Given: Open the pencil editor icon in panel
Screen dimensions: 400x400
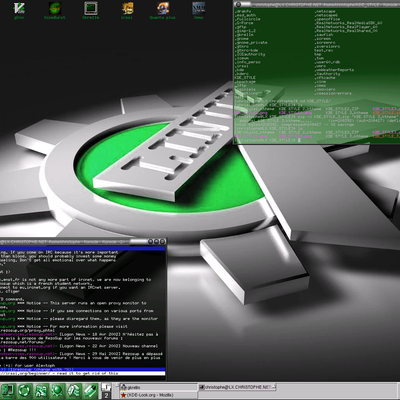Looking at the screenshot, I should click(x=90, y=391).
